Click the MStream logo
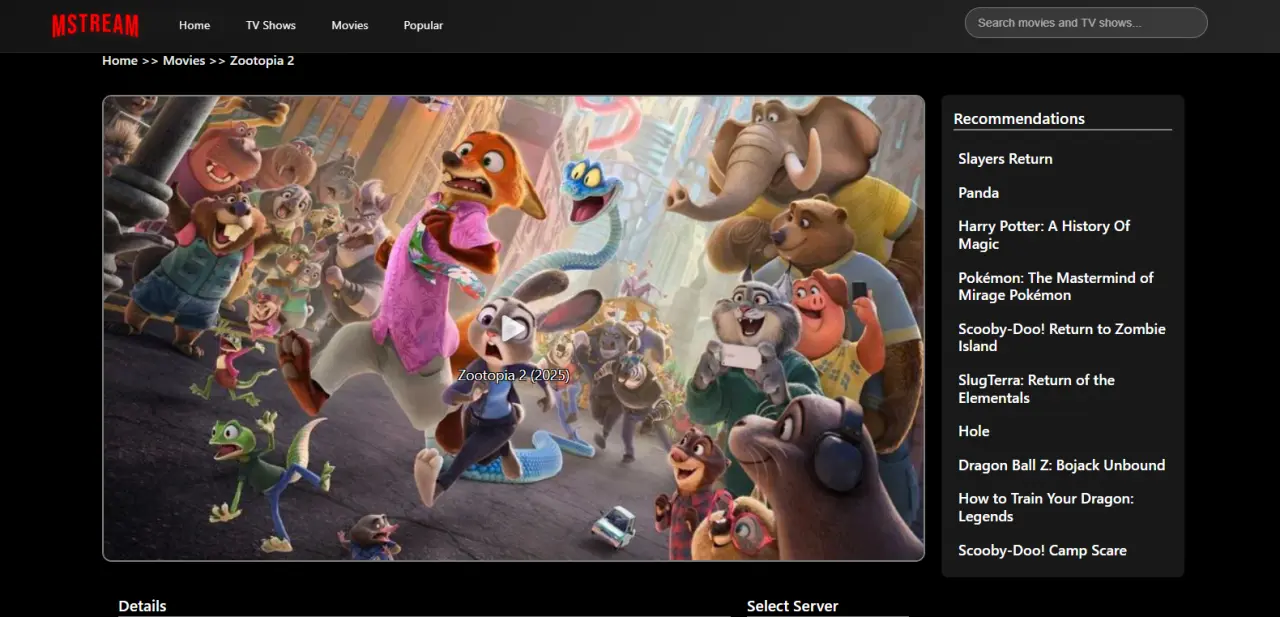The height and width of the screenshot is (617, 1280). point(95,25)
